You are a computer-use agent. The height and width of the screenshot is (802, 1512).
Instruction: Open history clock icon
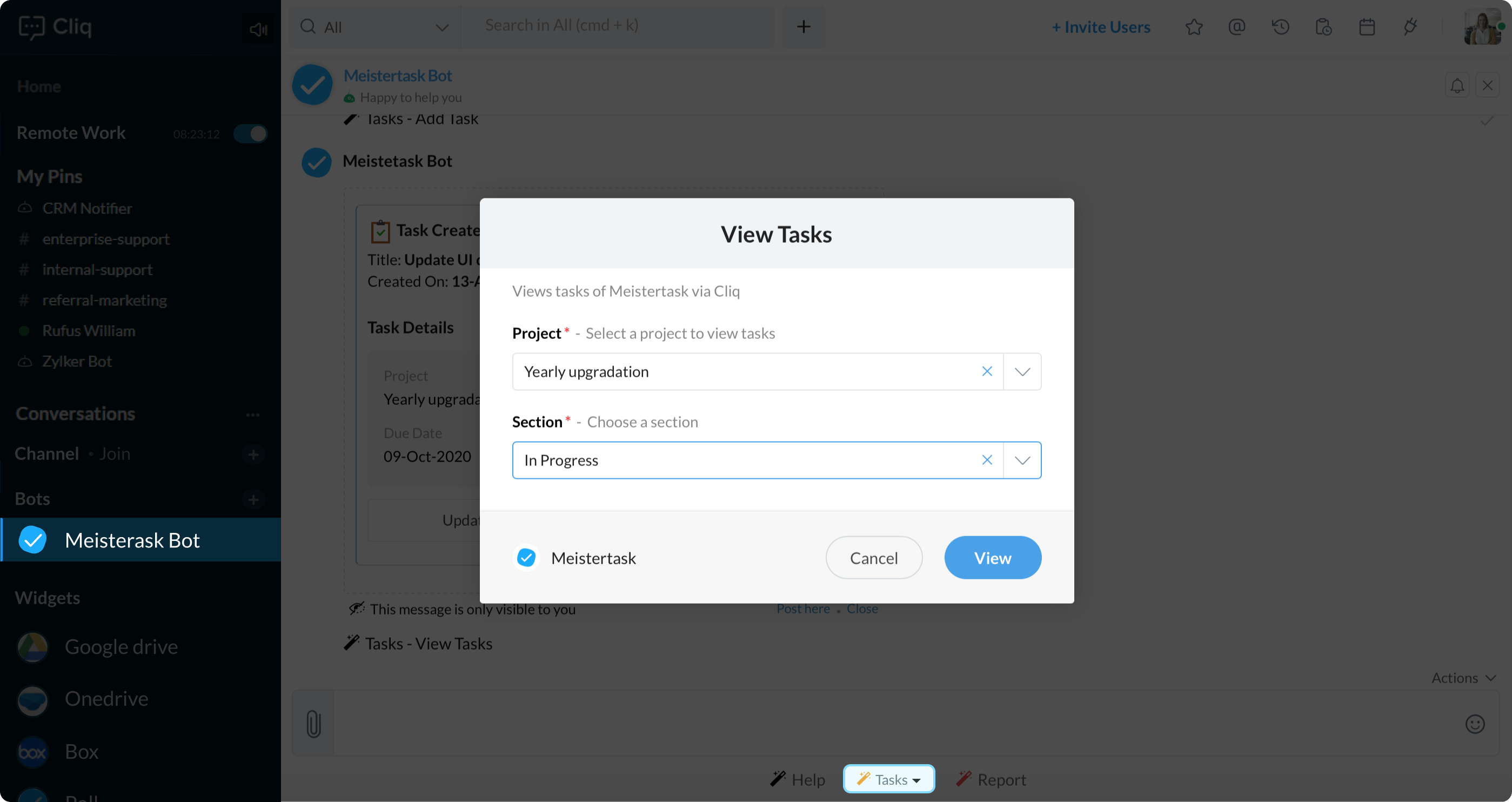(x=1280, y=27)
